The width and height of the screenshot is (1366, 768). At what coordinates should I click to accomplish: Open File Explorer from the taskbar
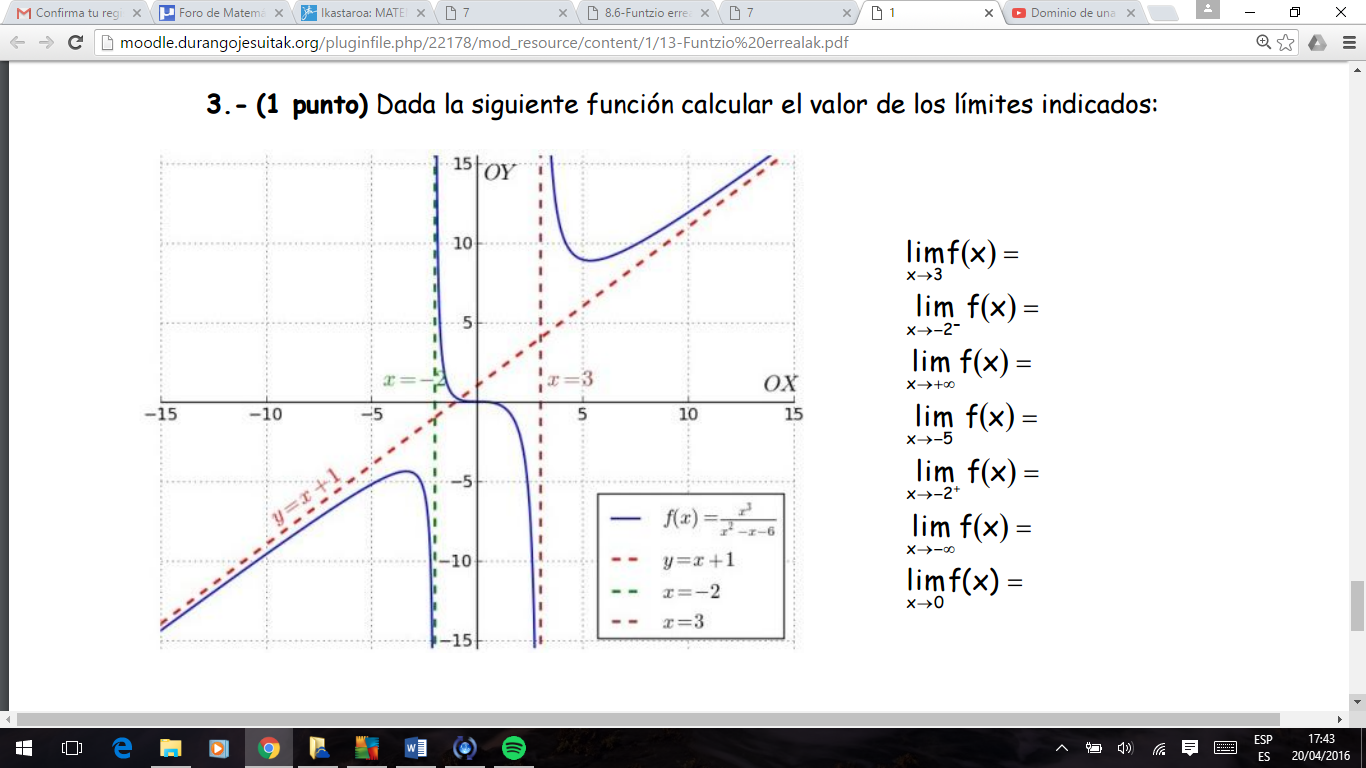pyautogui.click(x=171, y=748)
